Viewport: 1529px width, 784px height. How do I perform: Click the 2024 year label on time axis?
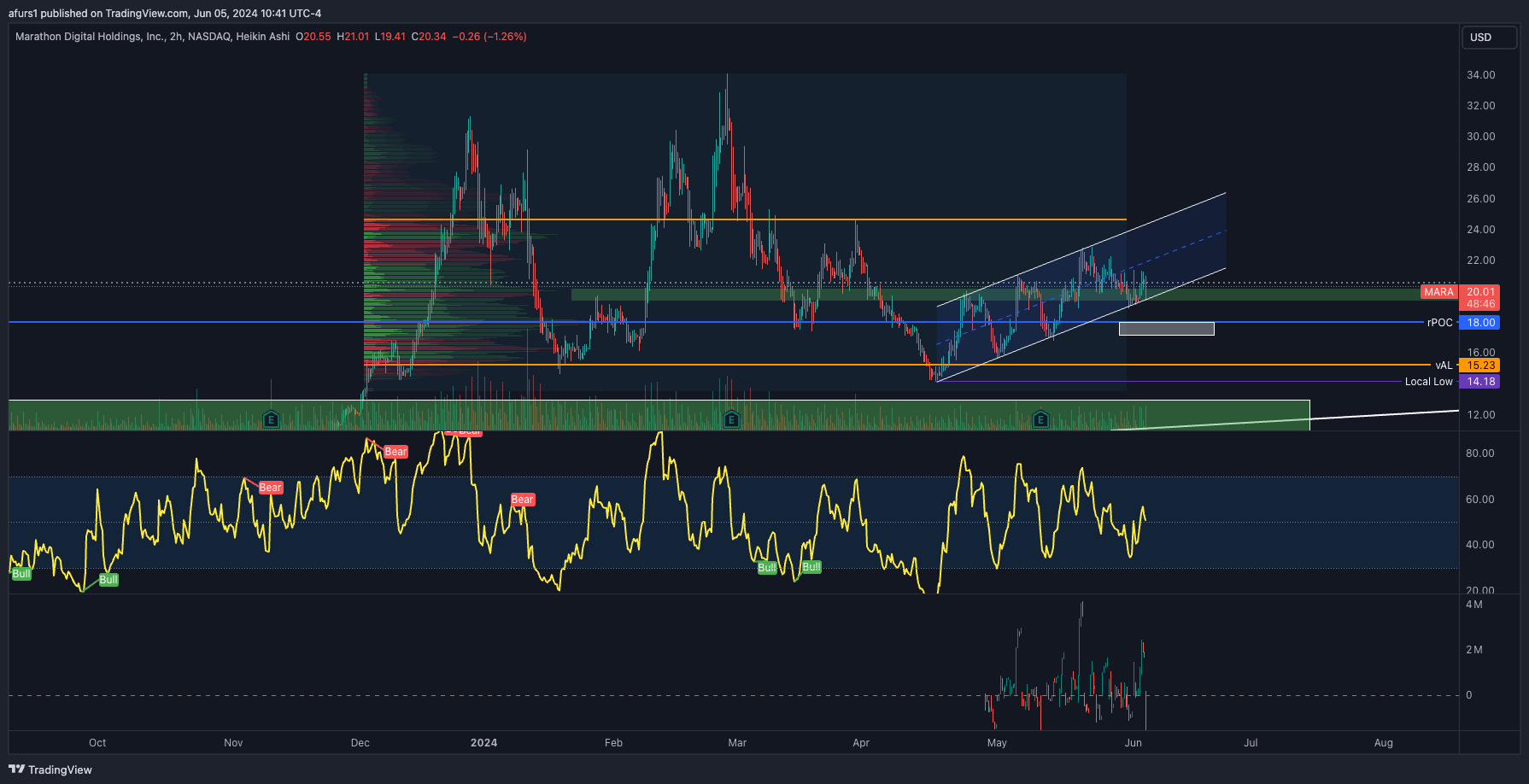pos(483,743)
